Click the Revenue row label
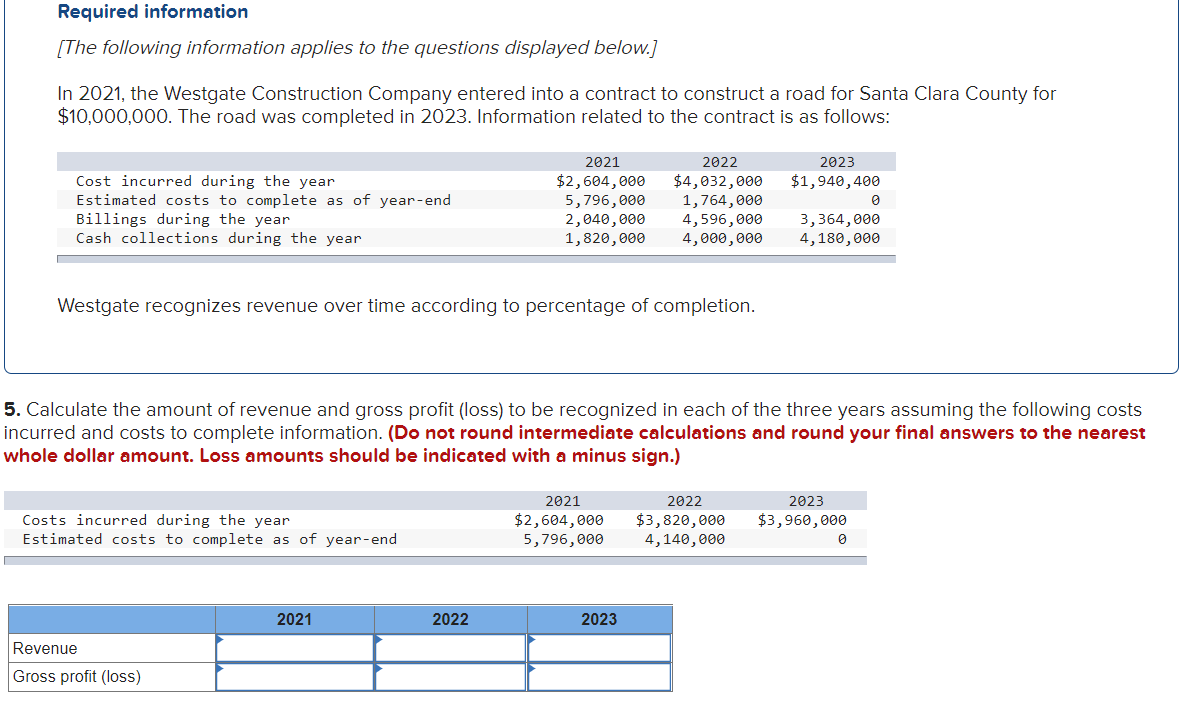1201x704 pixels. (45, 649)
